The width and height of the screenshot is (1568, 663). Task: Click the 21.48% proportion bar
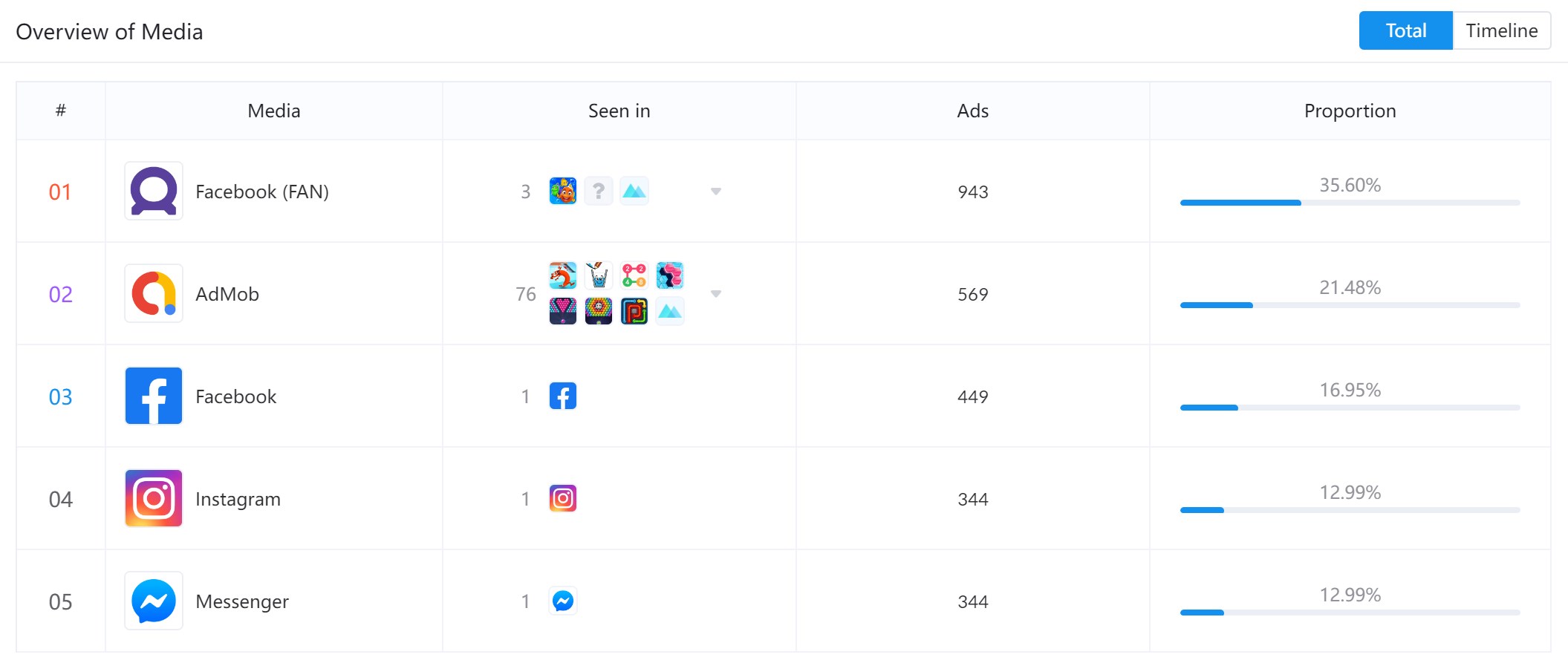1350,305
